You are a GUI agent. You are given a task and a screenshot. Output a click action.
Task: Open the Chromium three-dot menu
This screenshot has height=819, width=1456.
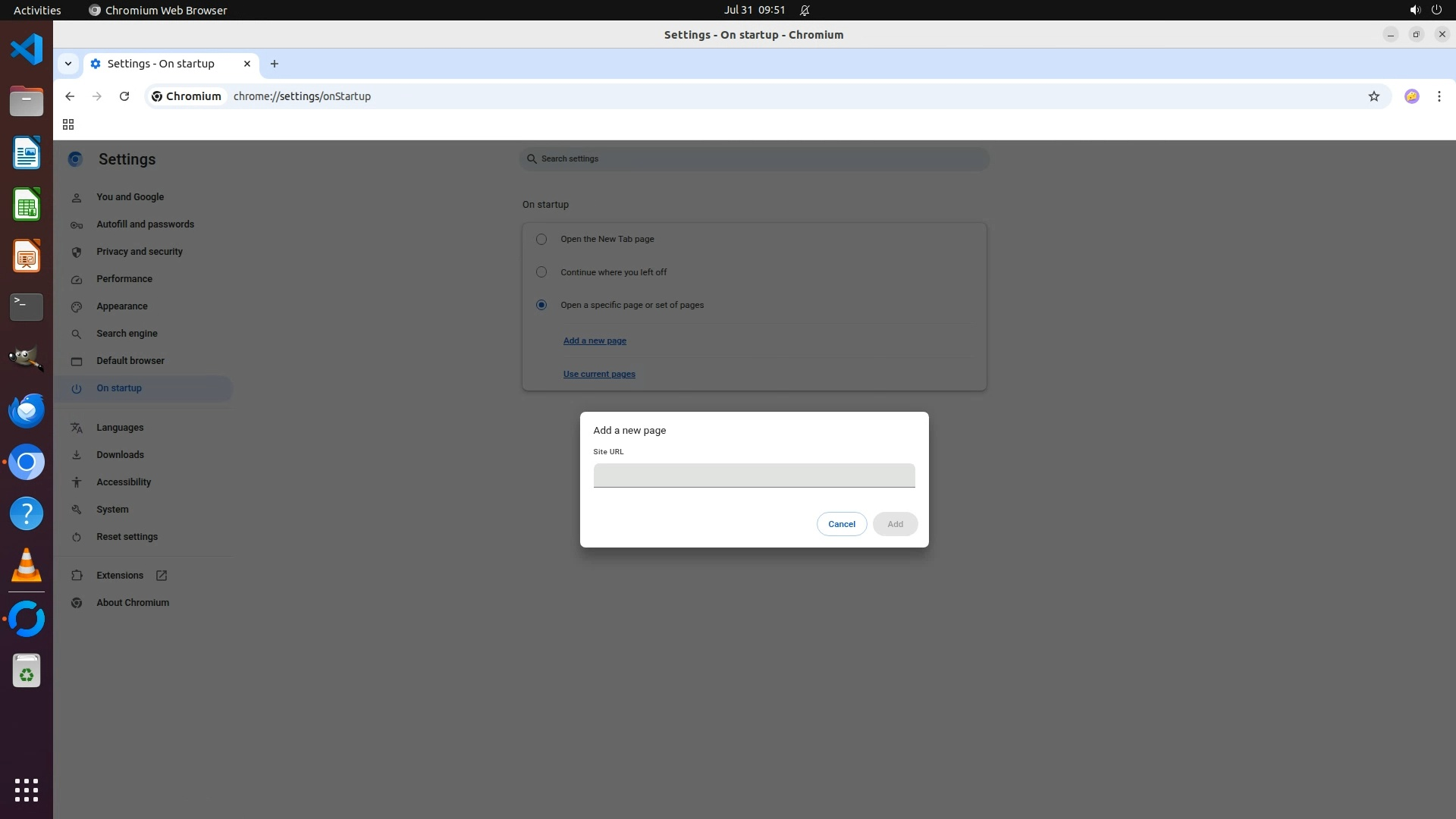pyautogui.click(x=1439, y=96)
